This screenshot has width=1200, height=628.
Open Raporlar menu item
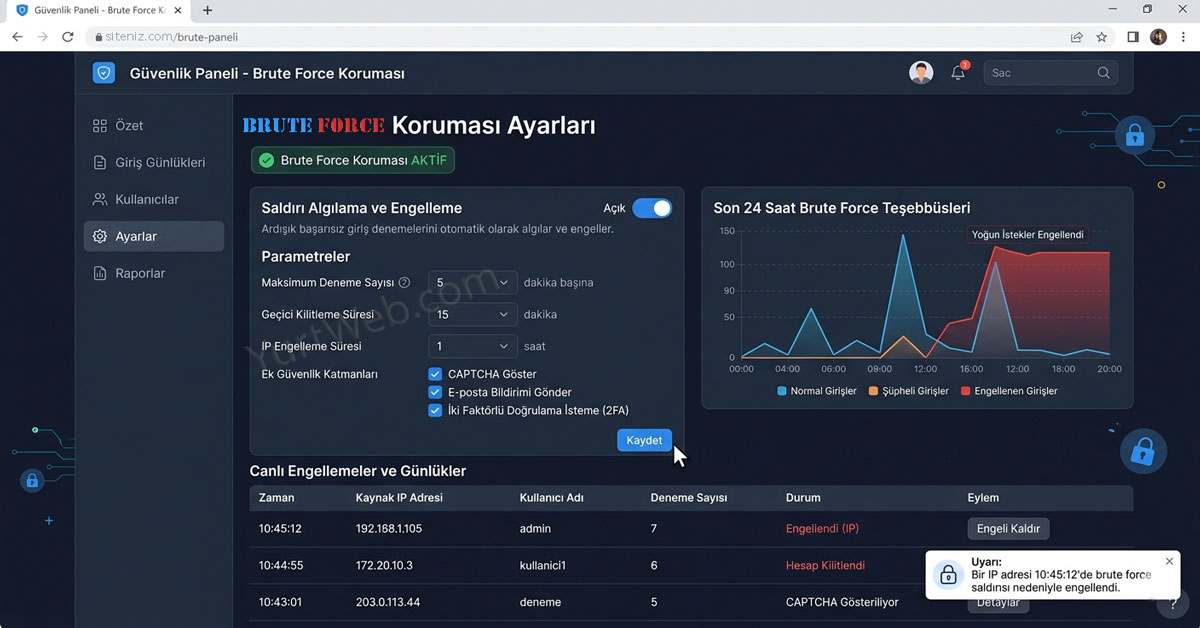[x=154, y=274]
